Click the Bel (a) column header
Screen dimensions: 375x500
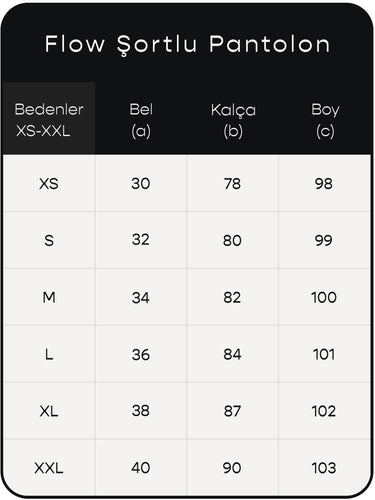pyautogui.click(x=141, y=120)
